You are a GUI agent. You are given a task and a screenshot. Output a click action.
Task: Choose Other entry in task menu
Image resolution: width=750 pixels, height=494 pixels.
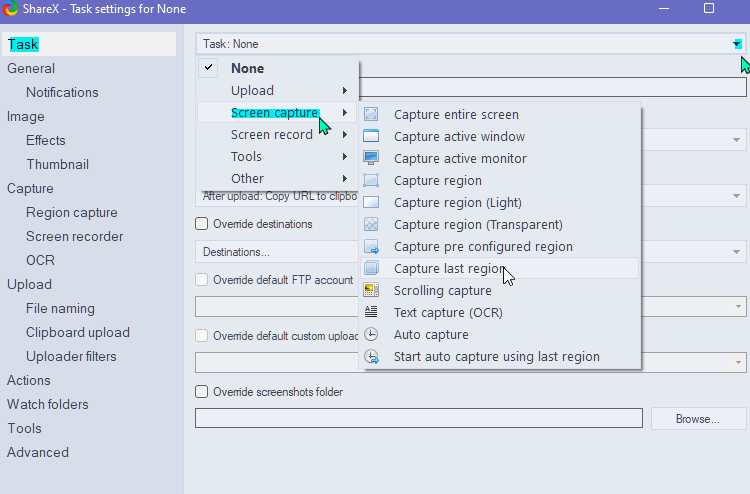(x=277, y=178)
